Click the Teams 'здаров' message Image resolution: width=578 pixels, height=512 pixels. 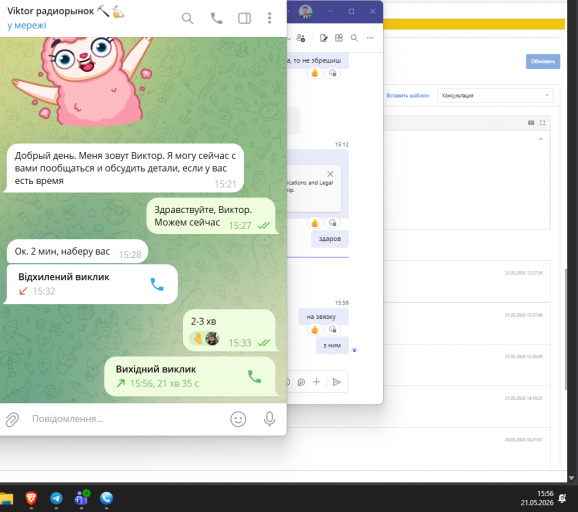[x=330, y=239]
